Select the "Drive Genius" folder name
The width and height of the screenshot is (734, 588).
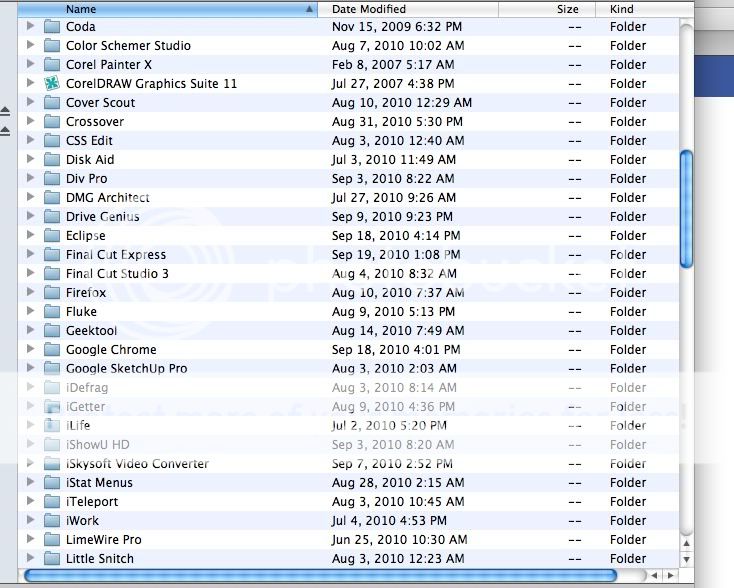(x=103, y=217)
